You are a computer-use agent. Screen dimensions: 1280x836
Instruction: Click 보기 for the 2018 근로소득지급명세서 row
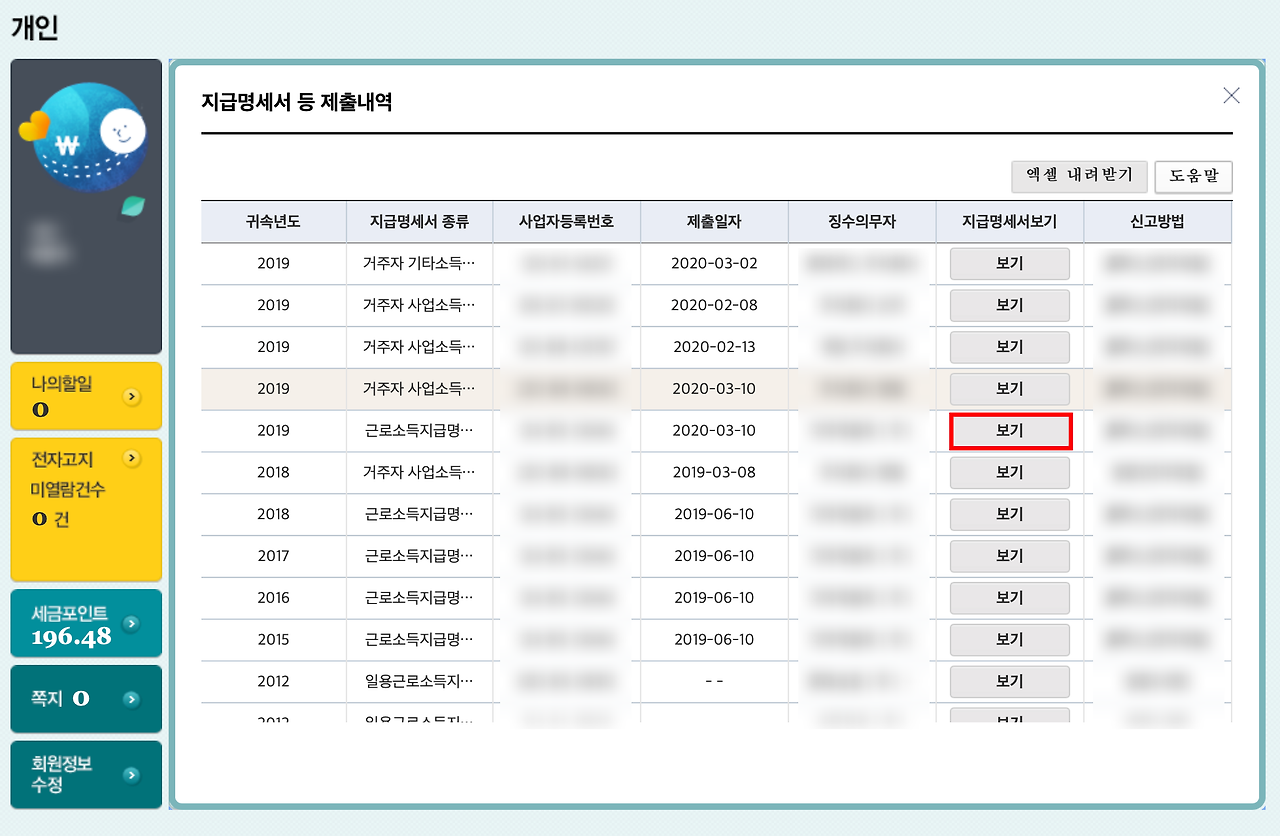point(1009,514)
